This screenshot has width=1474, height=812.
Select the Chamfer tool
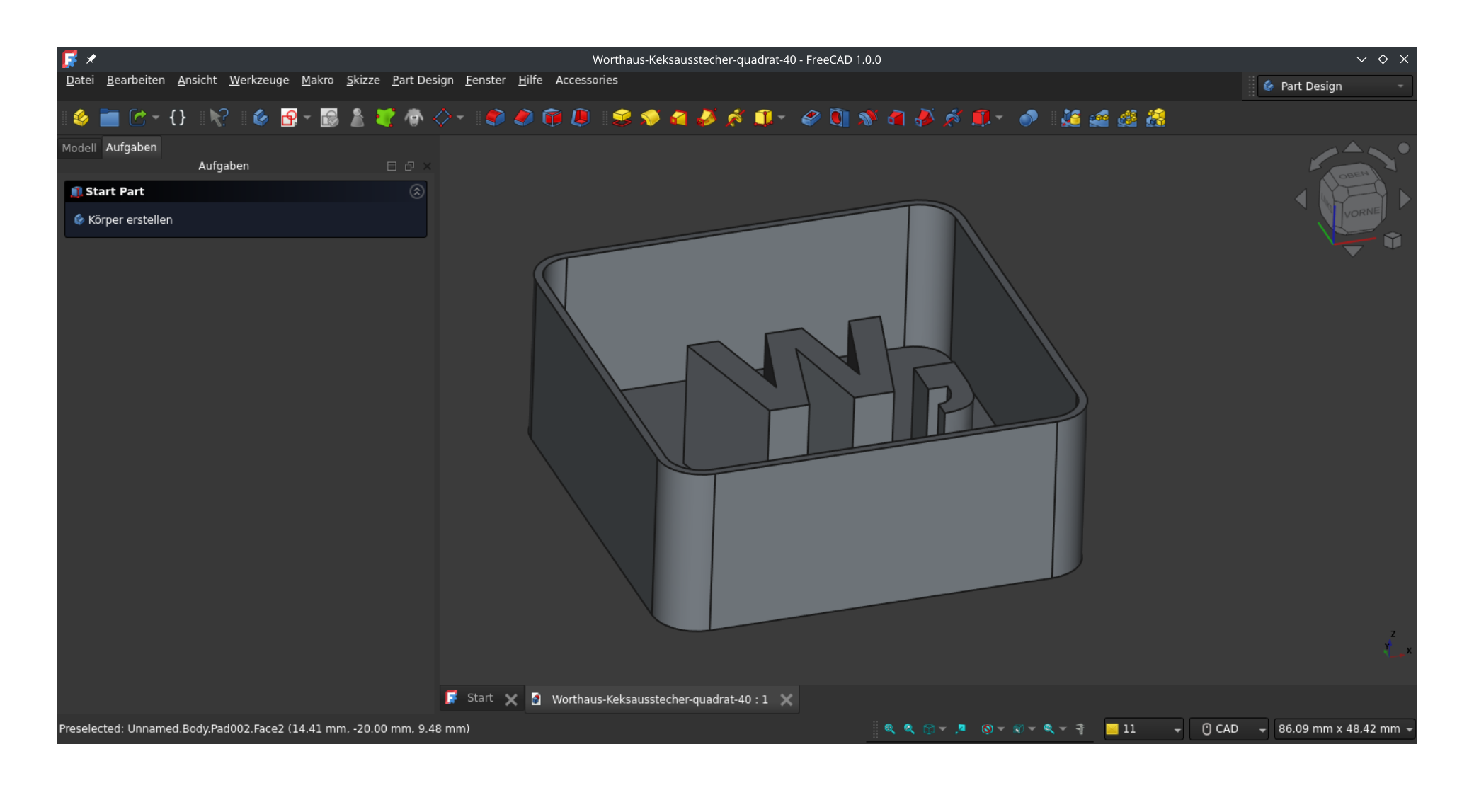[x=523, y=118]
